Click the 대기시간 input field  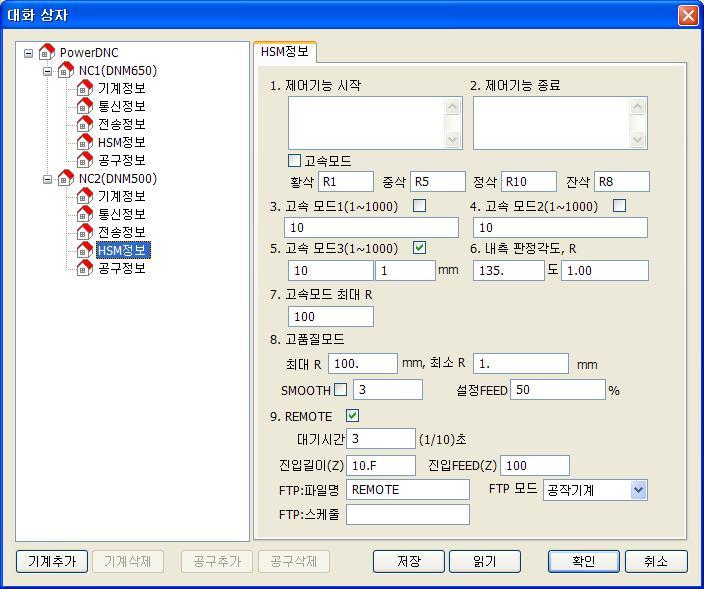pos(381,439)
